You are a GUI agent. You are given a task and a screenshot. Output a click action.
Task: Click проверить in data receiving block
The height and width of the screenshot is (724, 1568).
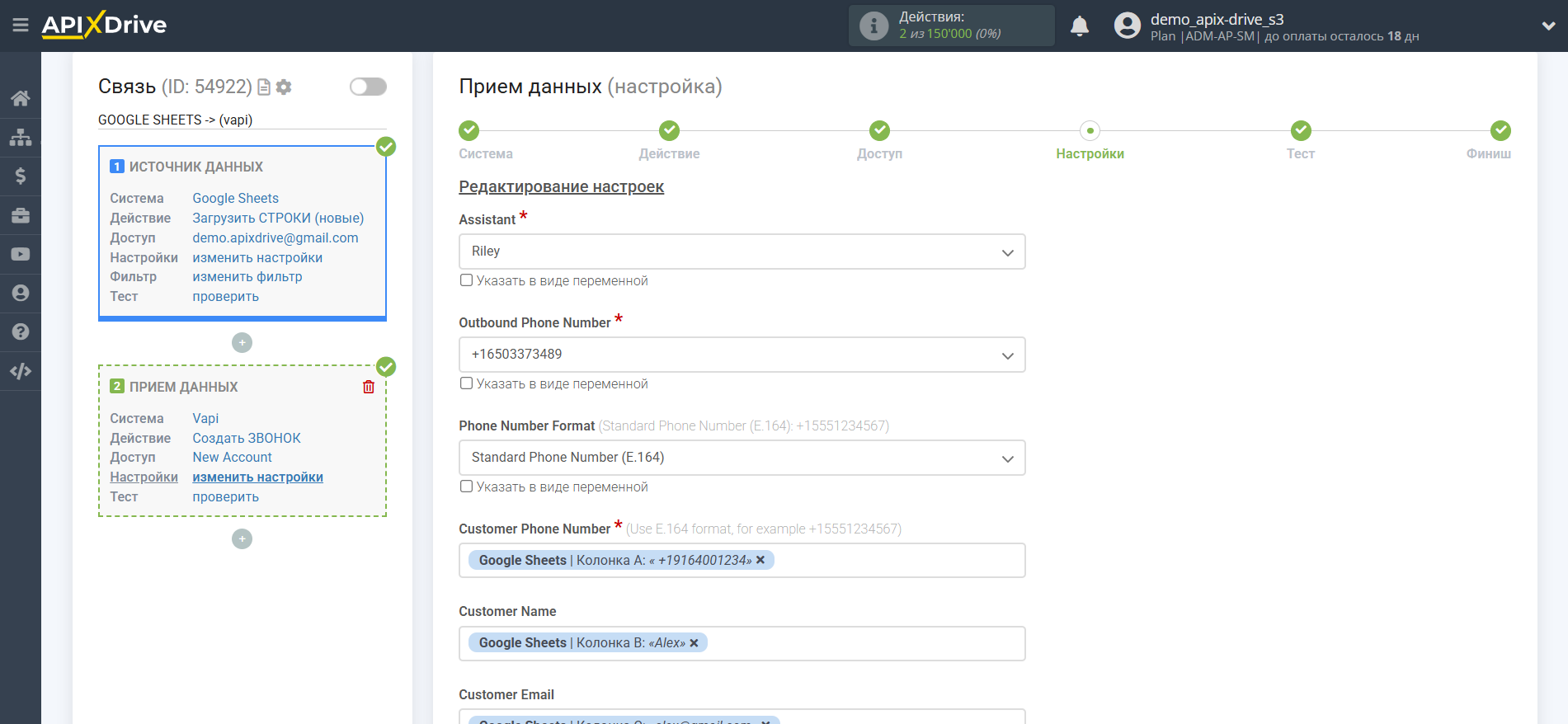point(226,496)
